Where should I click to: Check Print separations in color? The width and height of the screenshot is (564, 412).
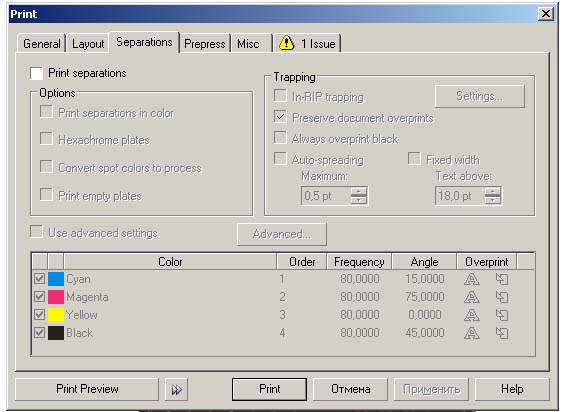pos(46,112)
